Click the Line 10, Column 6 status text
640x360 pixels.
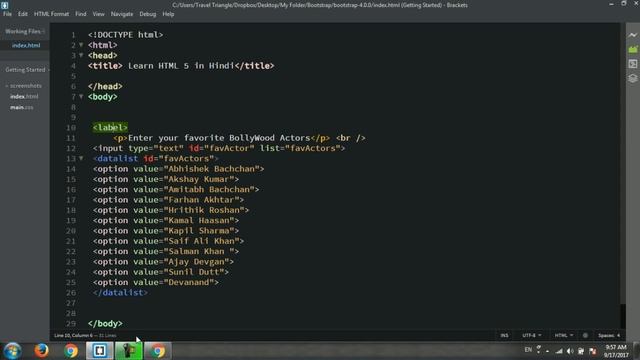[73, 335]
